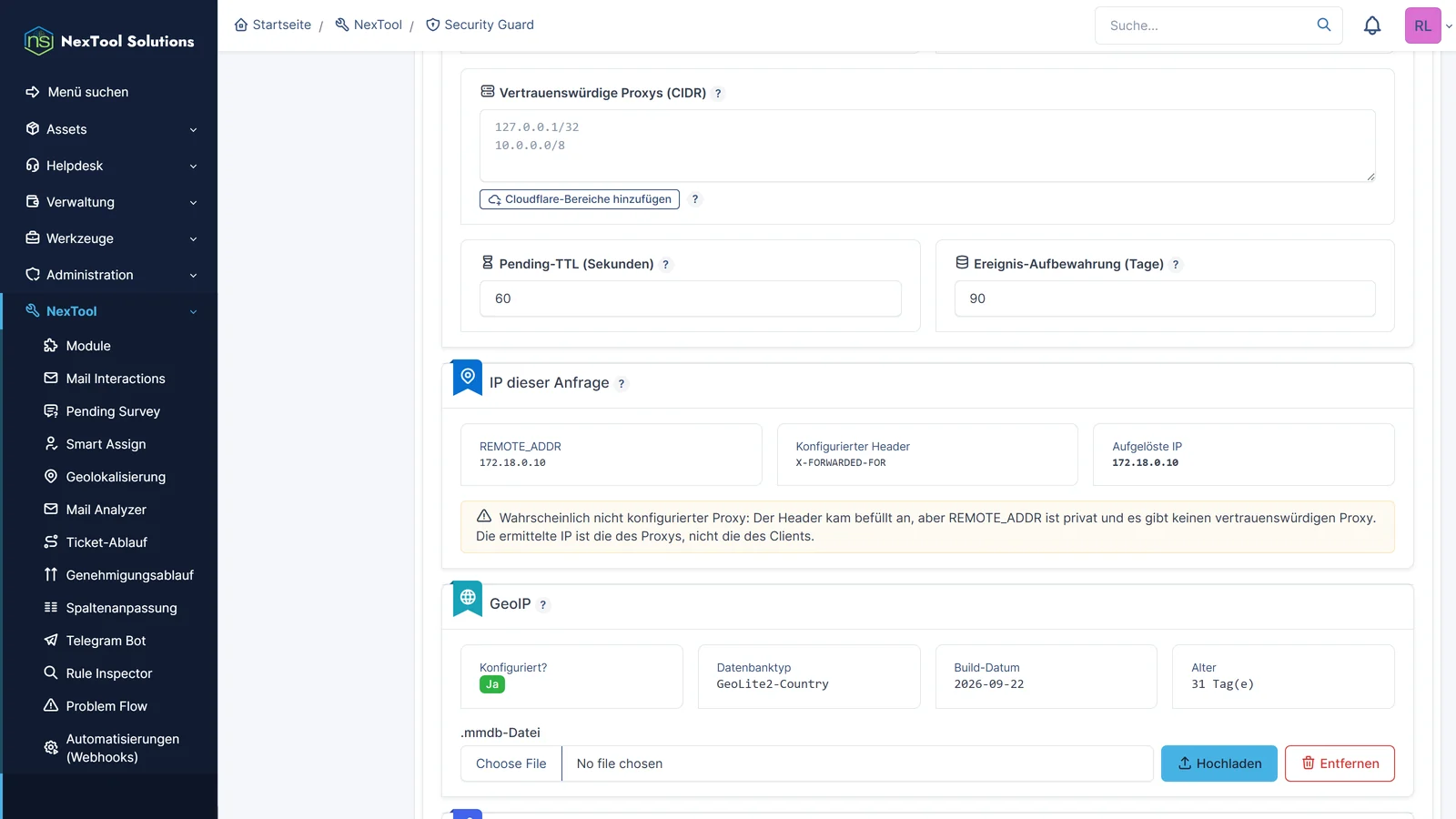Click the home icon in breadcrumb
This screenshot has height=819, width=1456.
[241, 25]
